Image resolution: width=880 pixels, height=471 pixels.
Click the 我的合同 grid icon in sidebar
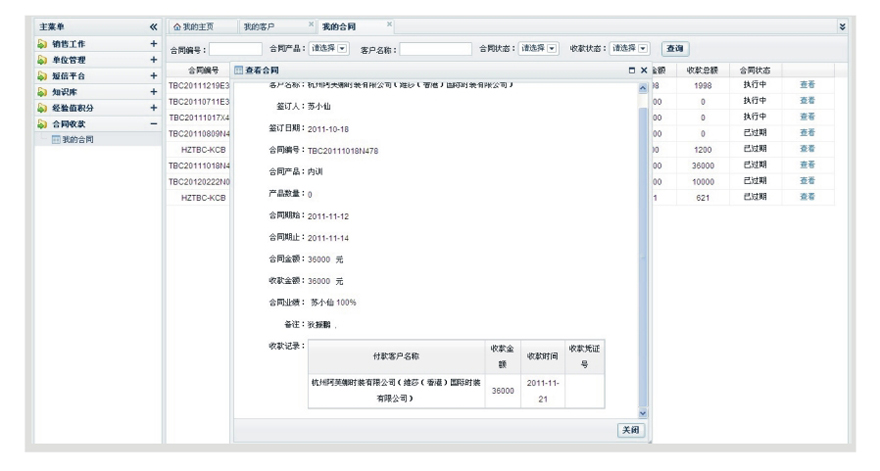click(x=56, y=140)
